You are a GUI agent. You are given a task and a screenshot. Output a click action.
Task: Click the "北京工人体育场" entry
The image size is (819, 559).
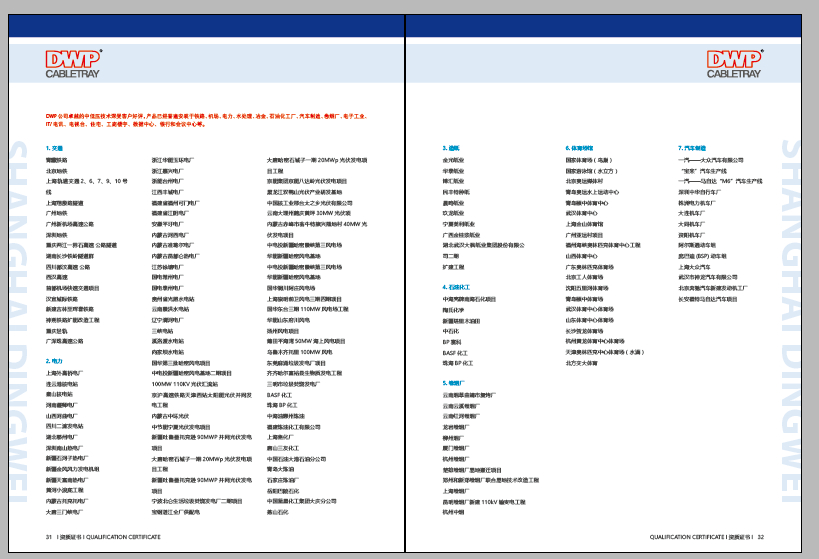pyautogui.click(x=584, y=277)
